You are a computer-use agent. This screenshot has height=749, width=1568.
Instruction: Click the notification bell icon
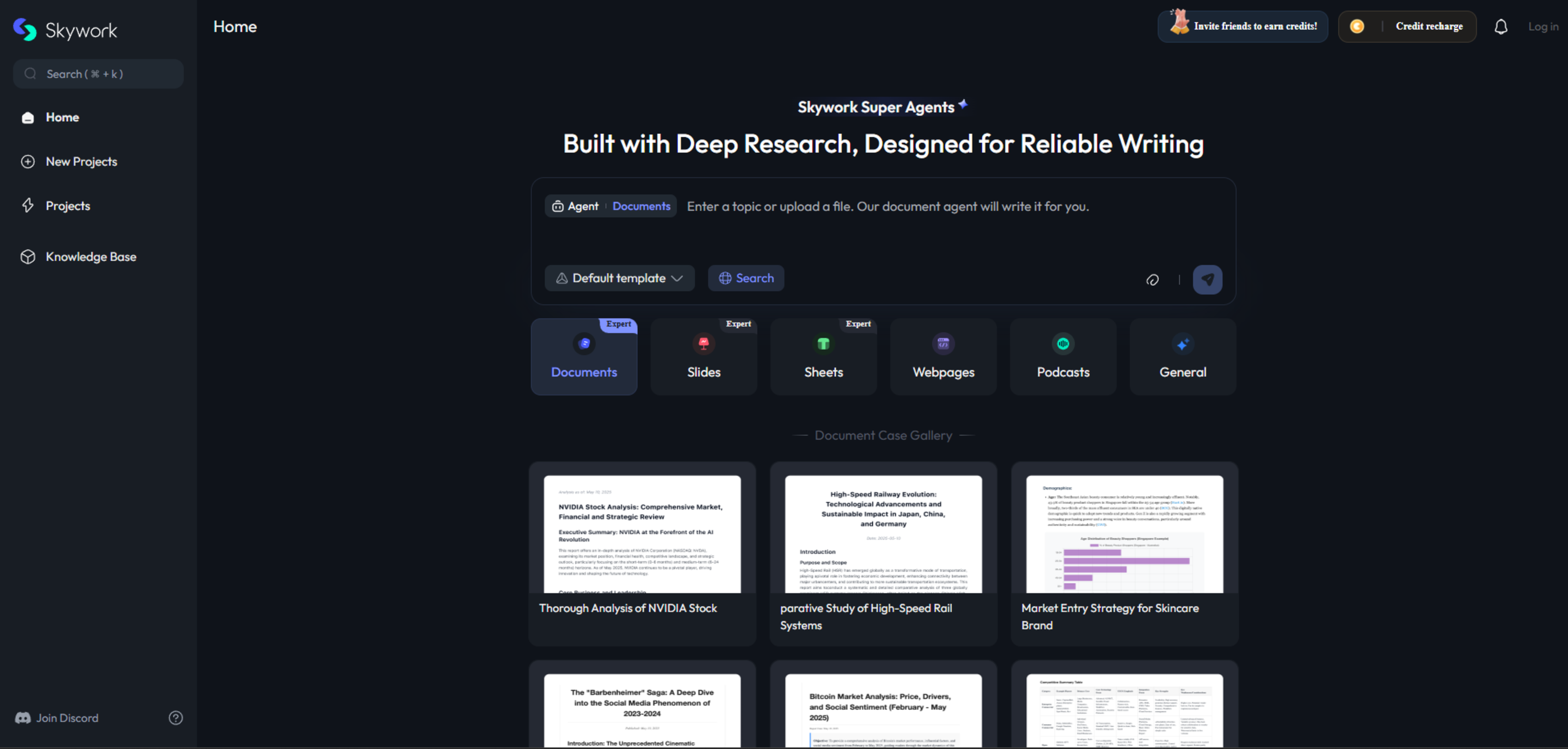tap(1501, 27)
